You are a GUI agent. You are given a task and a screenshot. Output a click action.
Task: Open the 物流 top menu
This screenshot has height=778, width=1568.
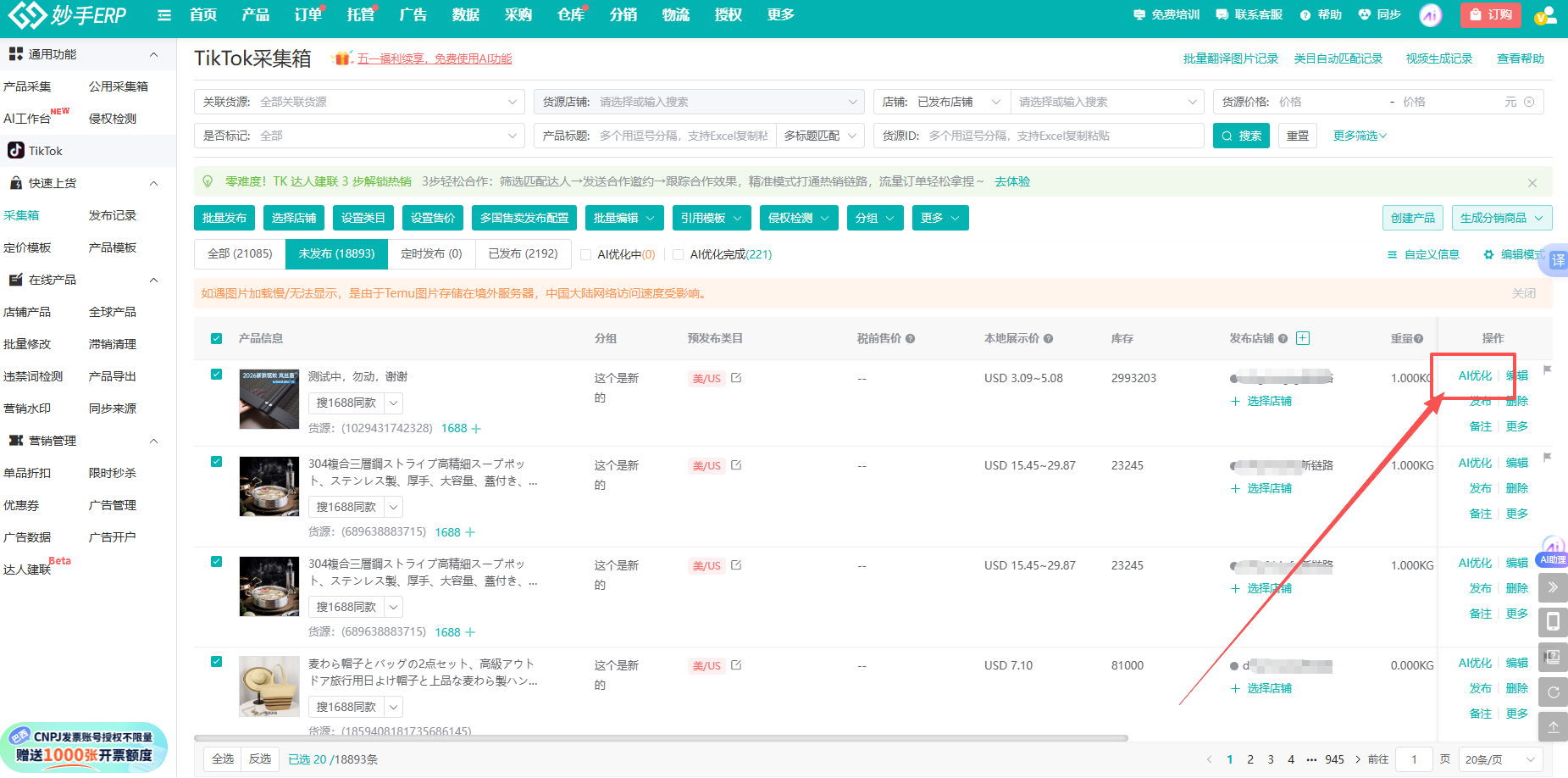676,14
